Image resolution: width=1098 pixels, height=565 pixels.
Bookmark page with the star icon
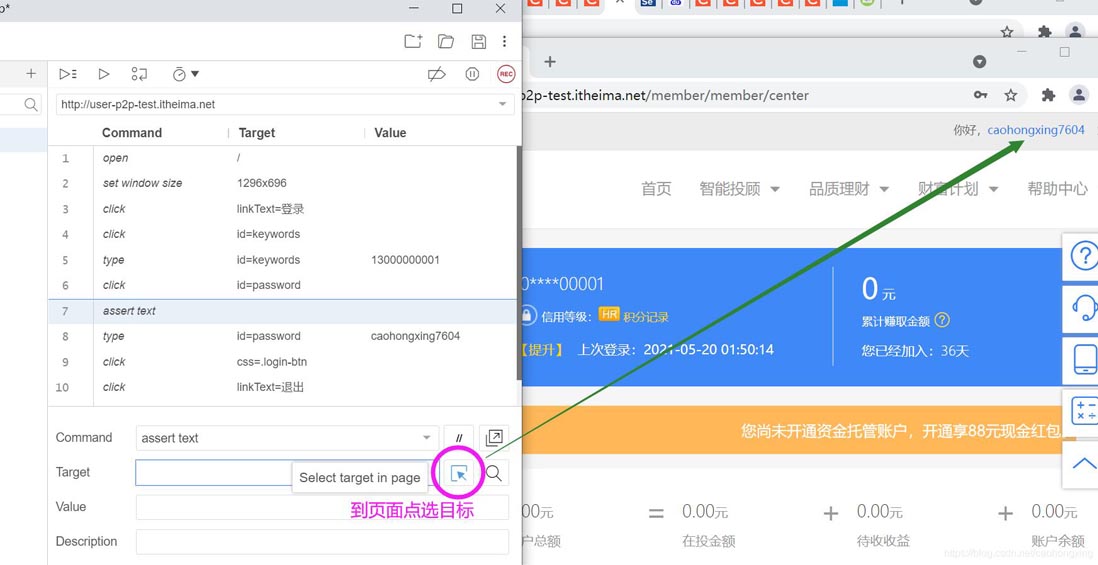tap(1010, 95)
